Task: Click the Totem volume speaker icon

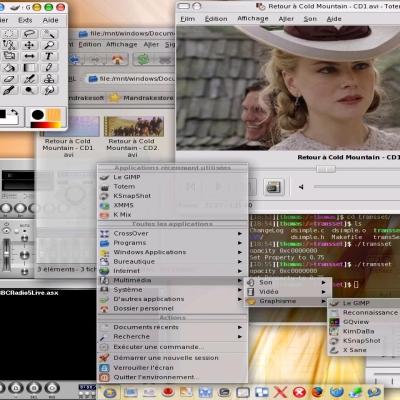Action: 301,187
